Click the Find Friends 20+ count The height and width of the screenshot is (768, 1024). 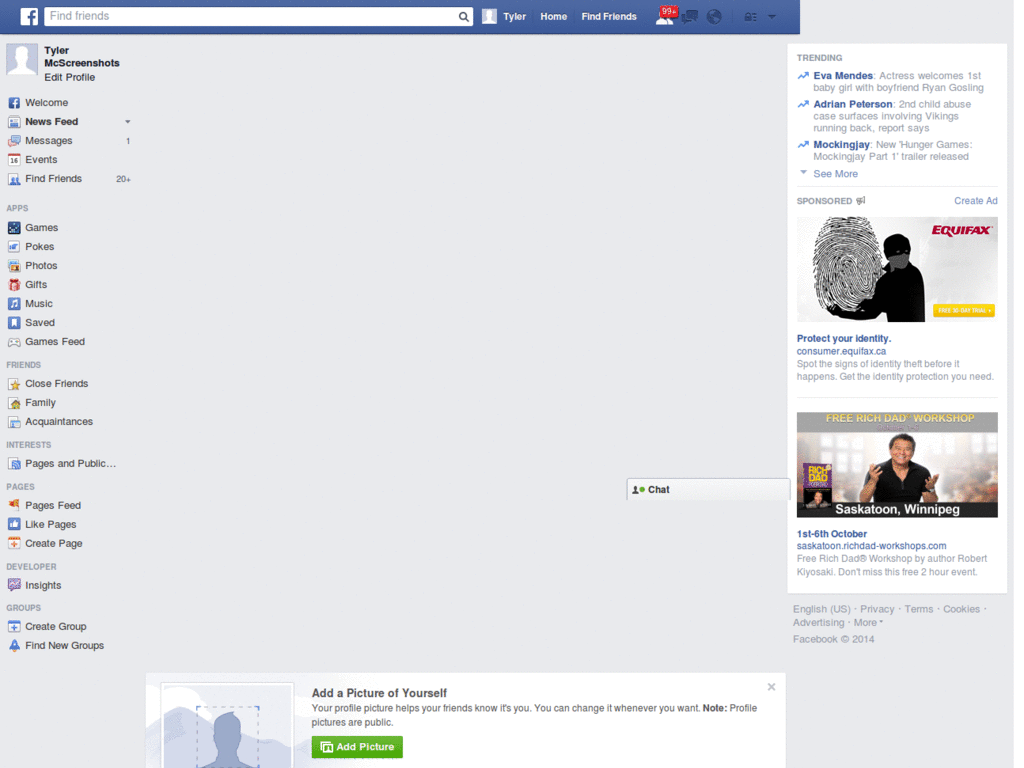pos(123,179)
